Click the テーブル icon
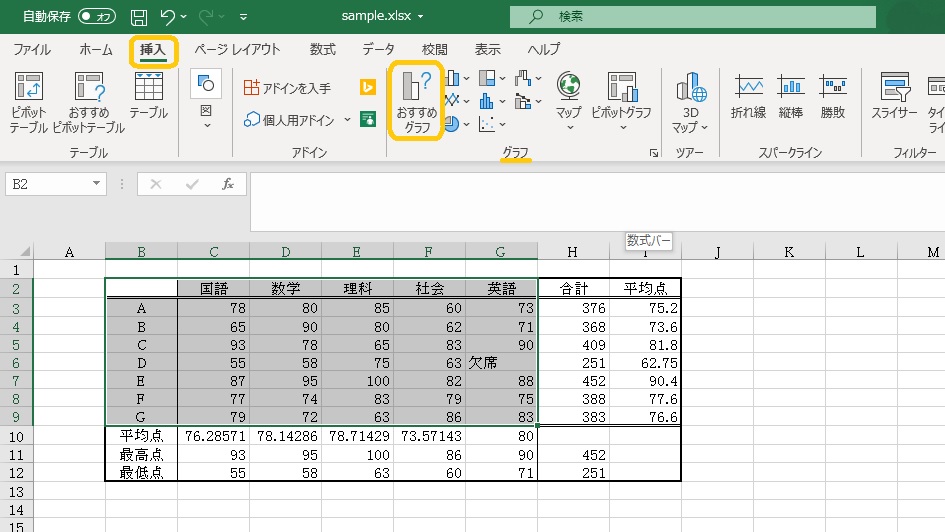This screenshot has height=532, width=945. click(148, 97)
